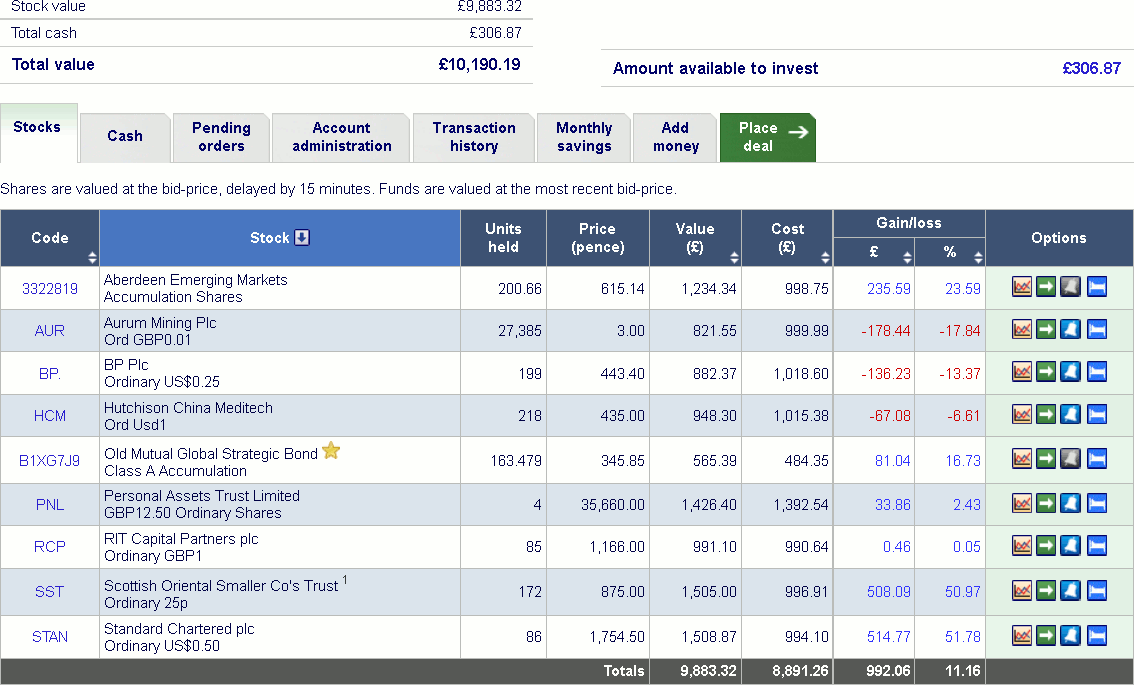Open the AUR stock code link
The width and height of the screenshot is (1134, 685).
click(50, 331)
